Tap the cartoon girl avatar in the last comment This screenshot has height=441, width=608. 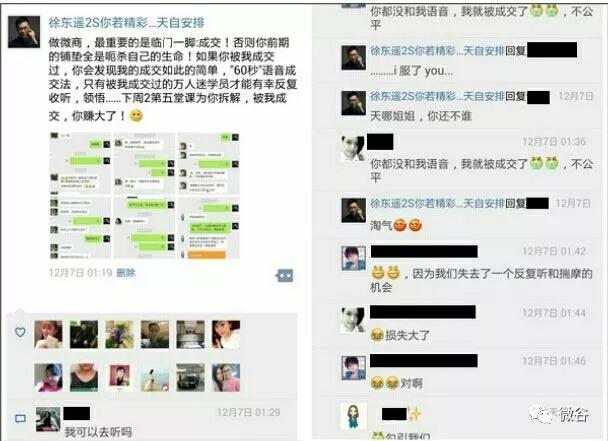coord(353,416)
